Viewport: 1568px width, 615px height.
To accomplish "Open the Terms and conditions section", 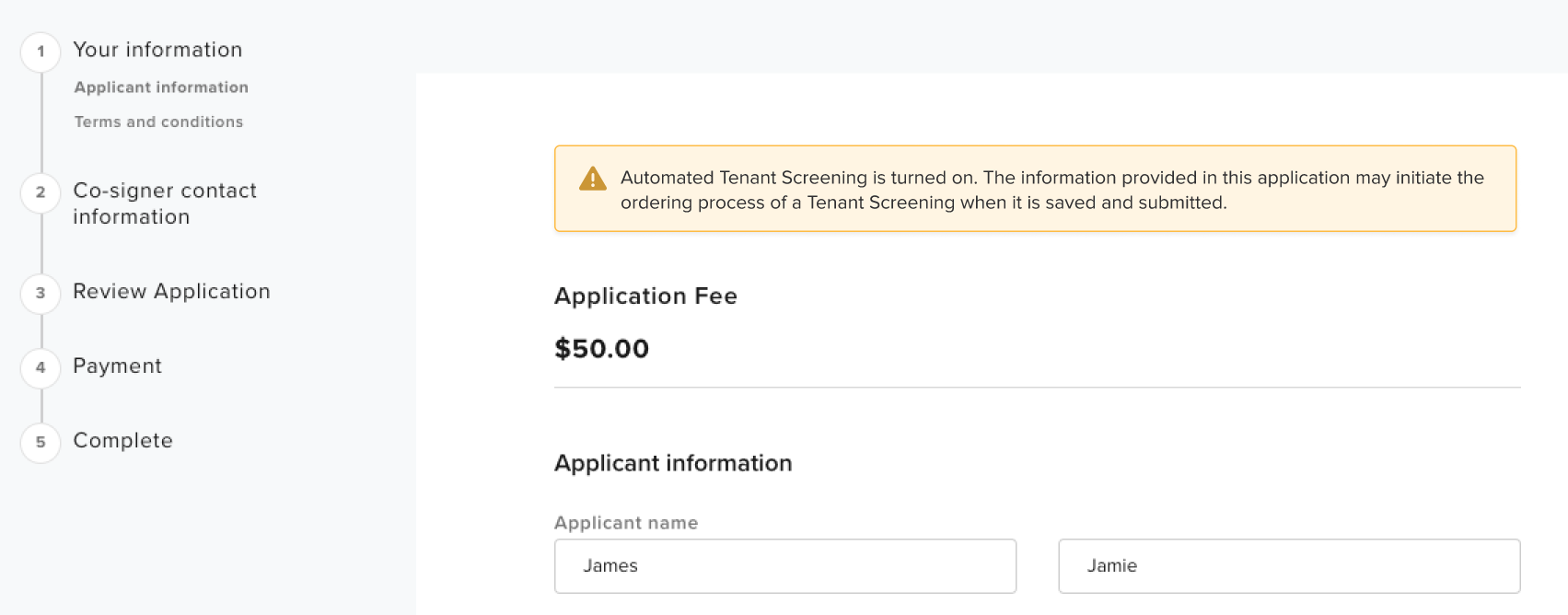I will (x=157, y=121).
